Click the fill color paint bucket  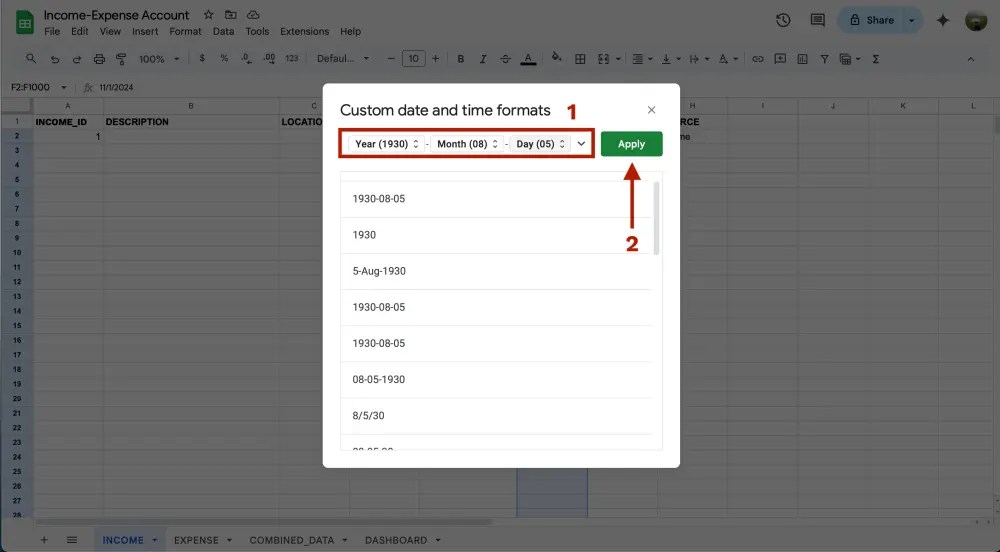pyautogui.click(x=557, y=59)
